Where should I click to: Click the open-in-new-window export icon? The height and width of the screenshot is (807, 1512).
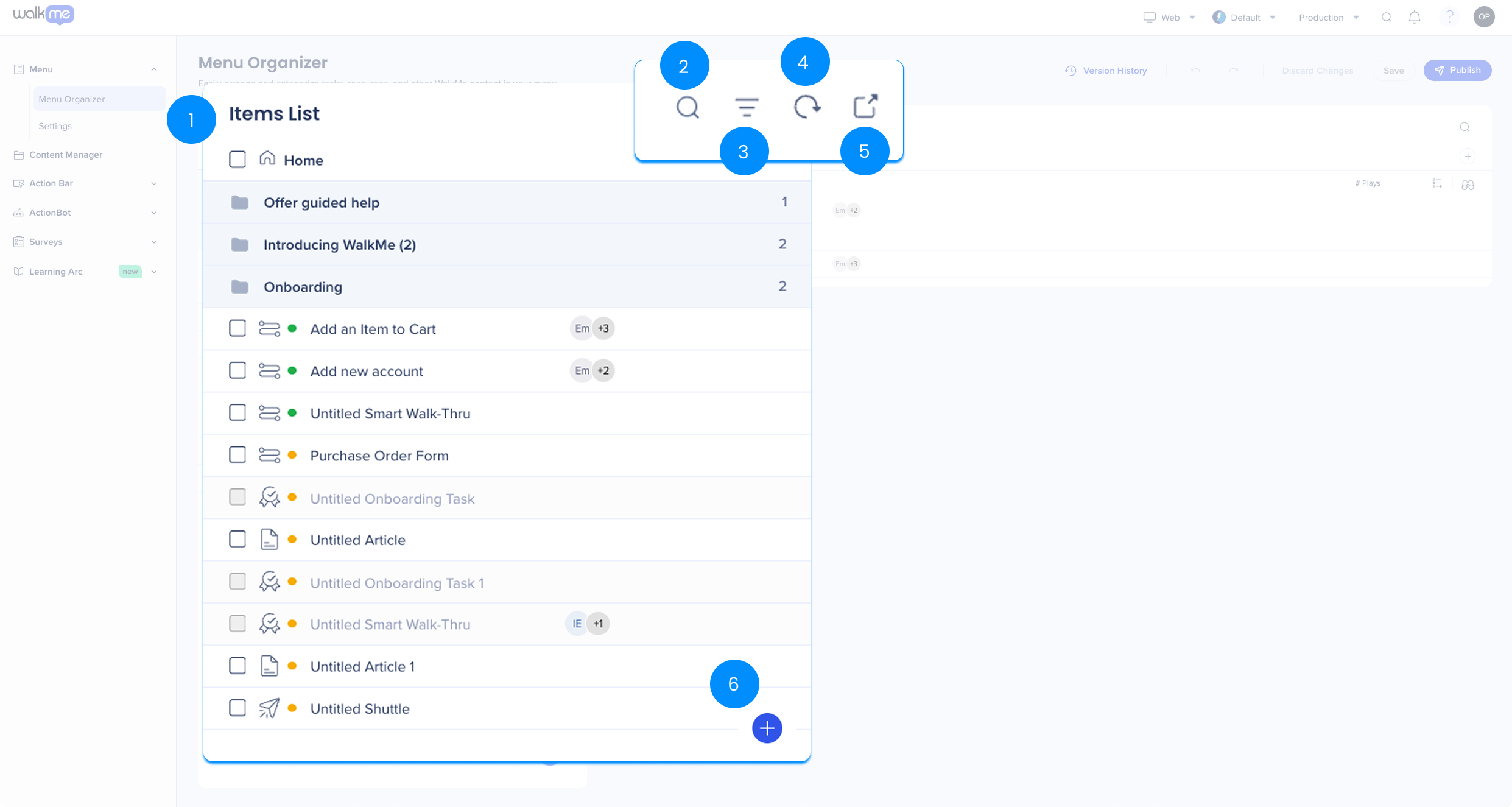[x=865, y=107]
